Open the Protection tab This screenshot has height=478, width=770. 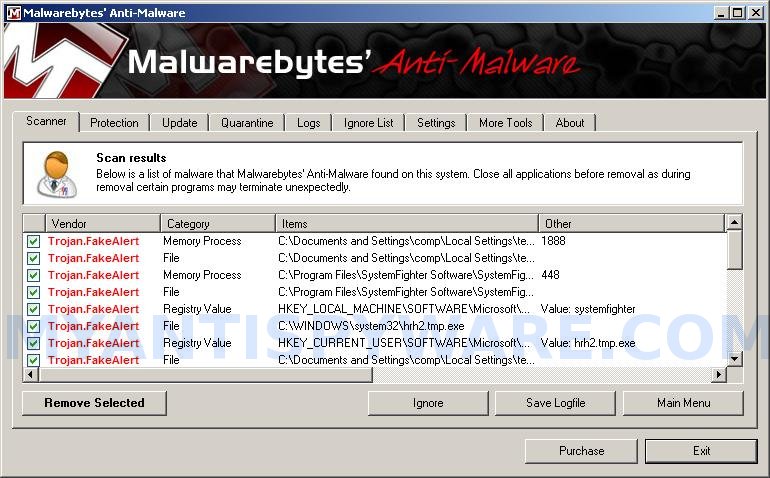[x=114, y=123]
